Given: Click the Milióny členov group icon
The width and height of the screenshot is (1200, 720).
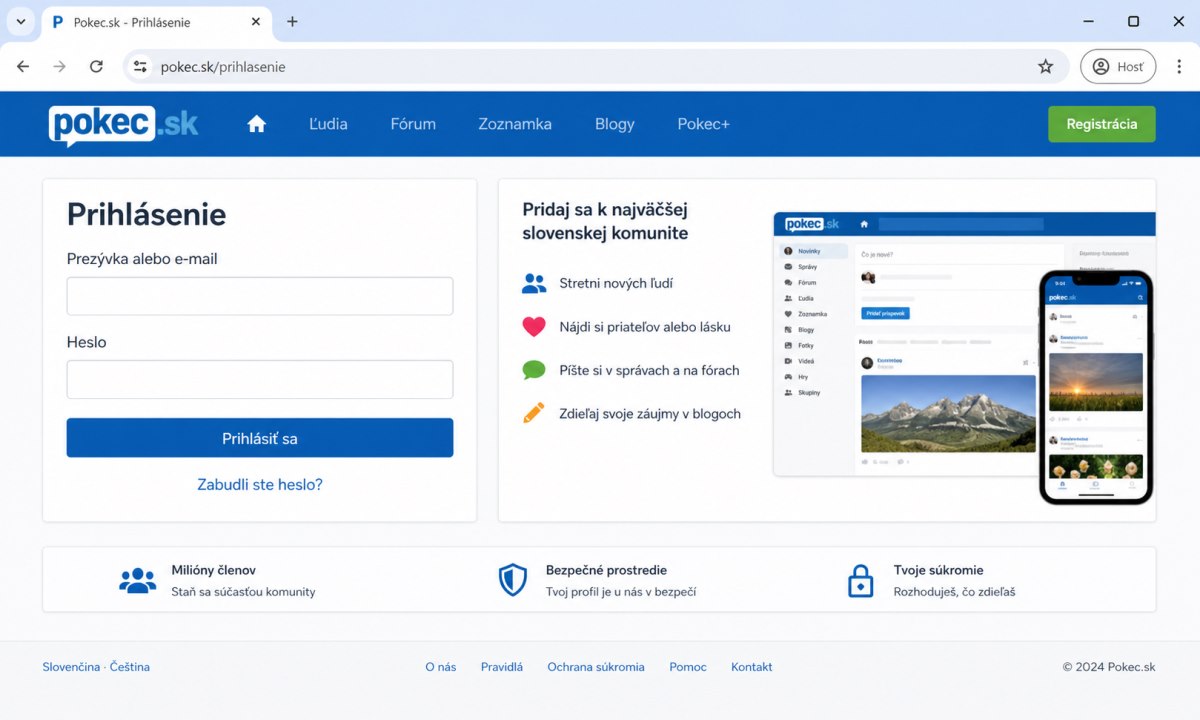Looking at the screenshot, I should [x=137, y=581].
